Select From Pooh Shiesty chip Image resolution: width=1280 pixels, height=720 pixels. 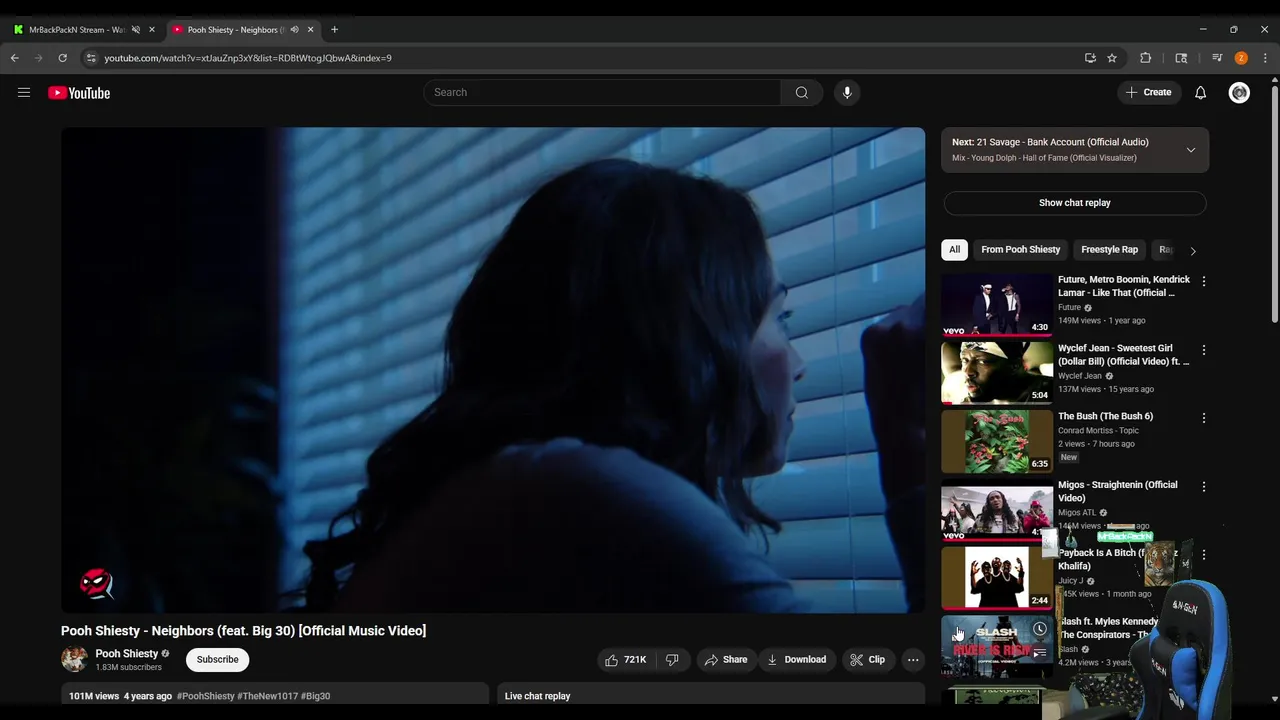[1021, 250]
